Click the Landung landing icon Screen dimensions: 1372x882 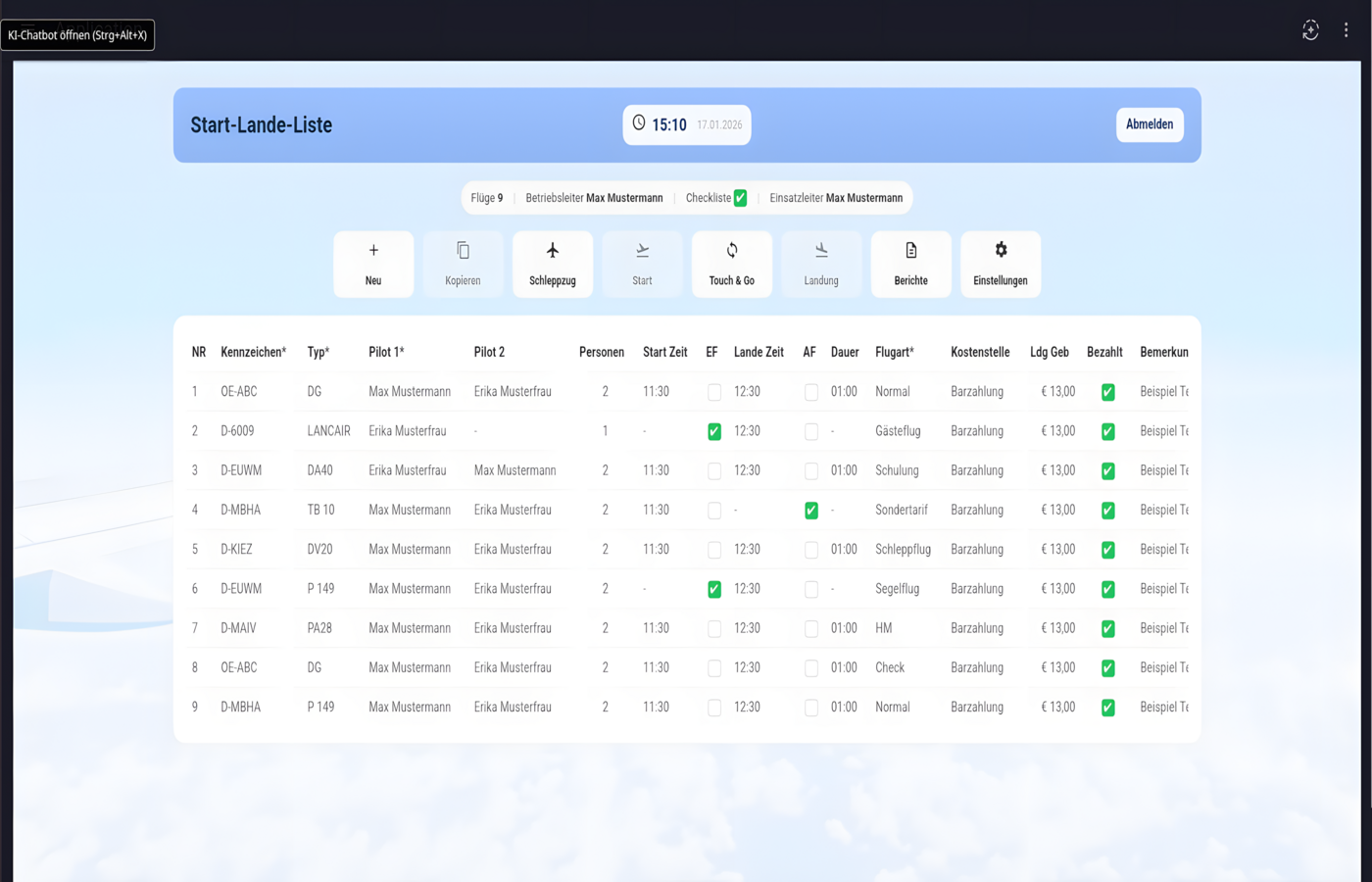(x=821, y=251)
